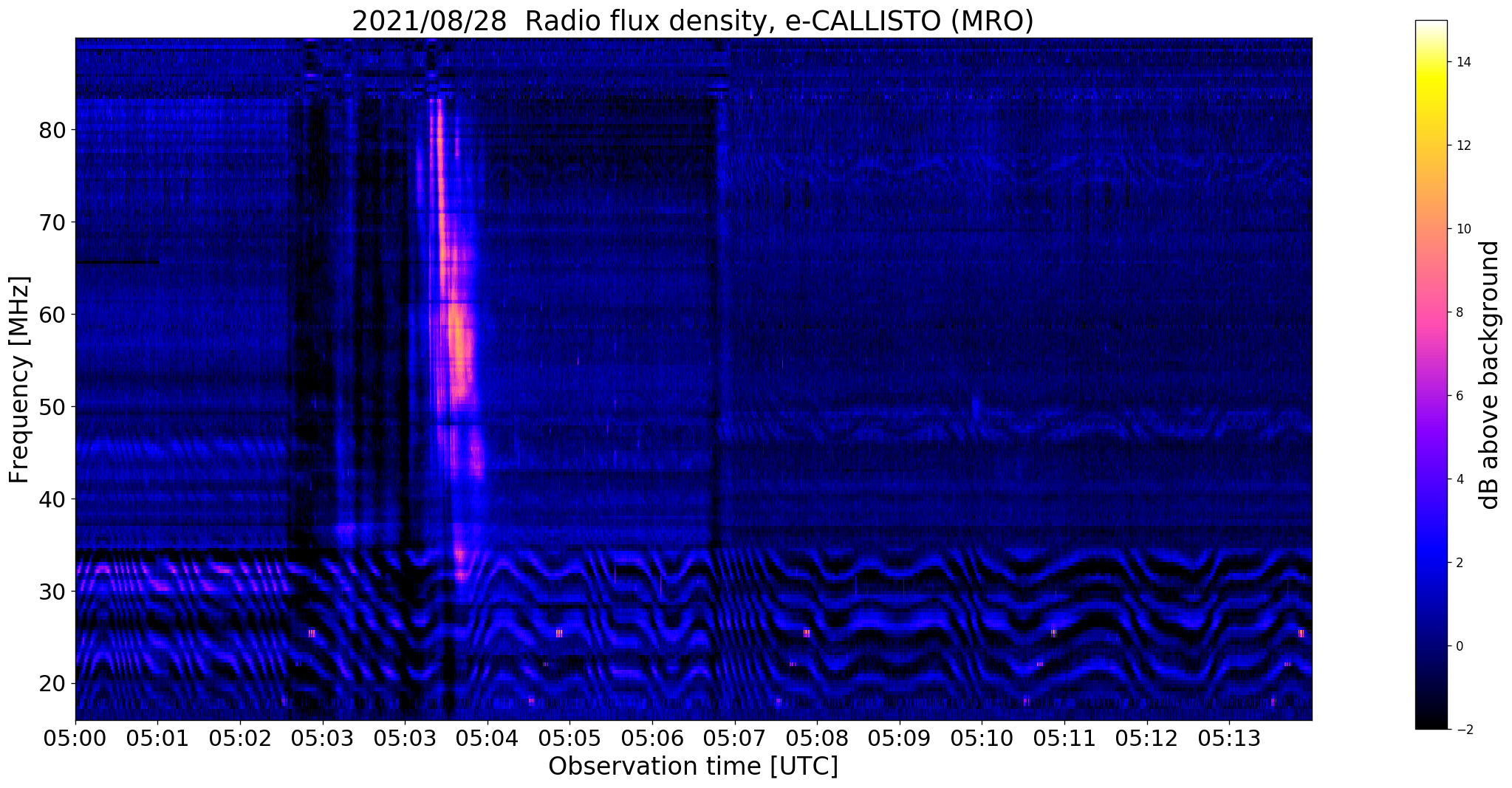Click the colorbar tick value 4
Viewport: 1512px width, 788px height.
[x=1459, y=479]
